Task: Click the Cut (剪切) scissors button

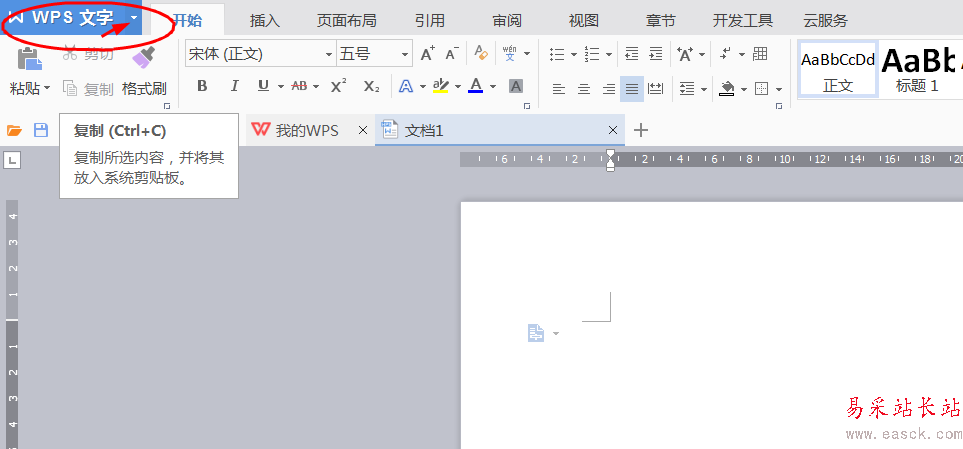Action: click(x=88, y=54)
